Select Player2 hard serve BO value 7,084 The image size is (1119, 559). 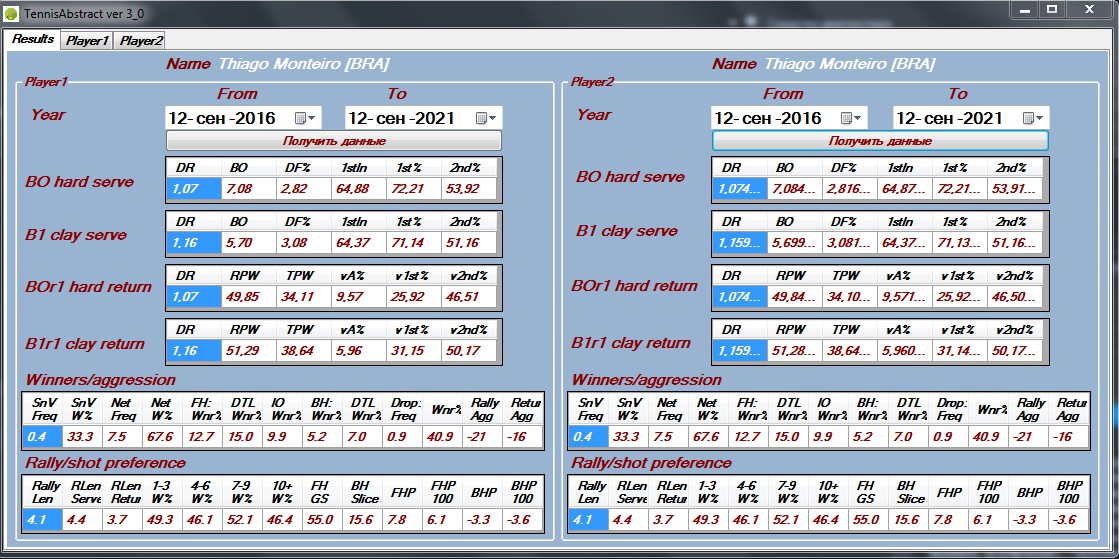click(794, 189)
